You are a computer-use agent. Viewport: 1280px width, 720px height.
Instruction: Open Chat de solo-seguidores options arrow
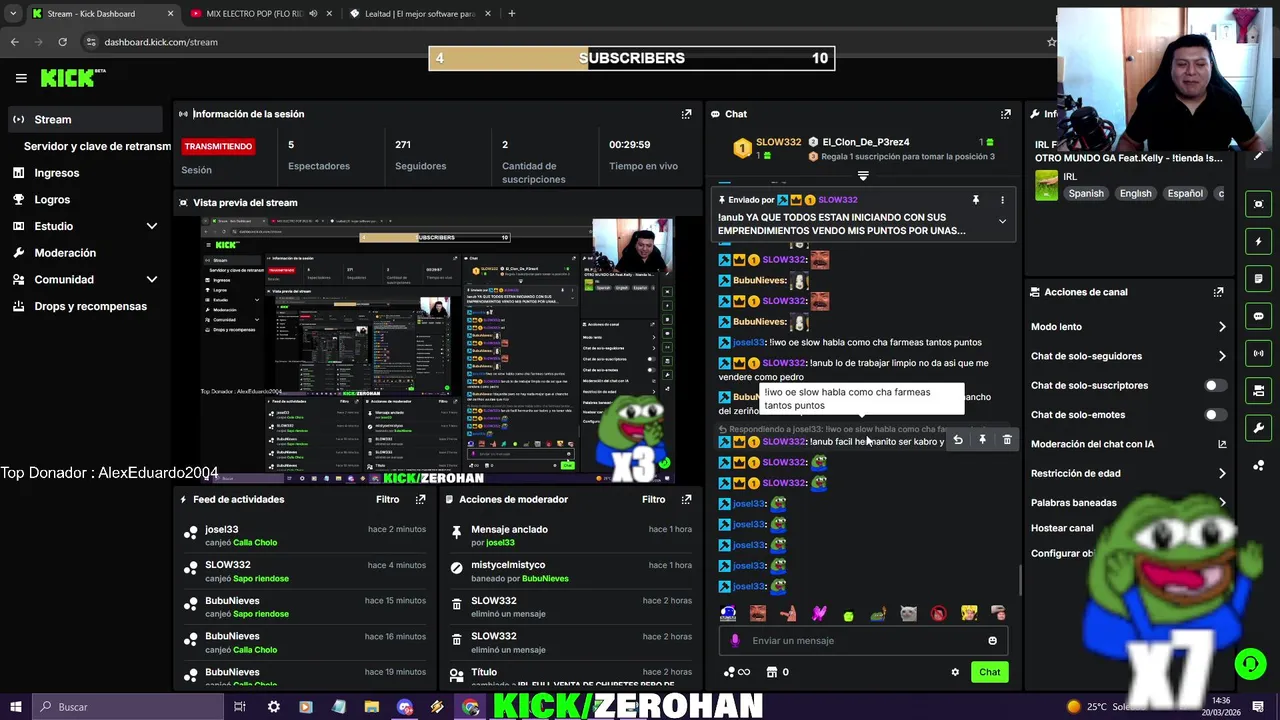(1222, 356)
